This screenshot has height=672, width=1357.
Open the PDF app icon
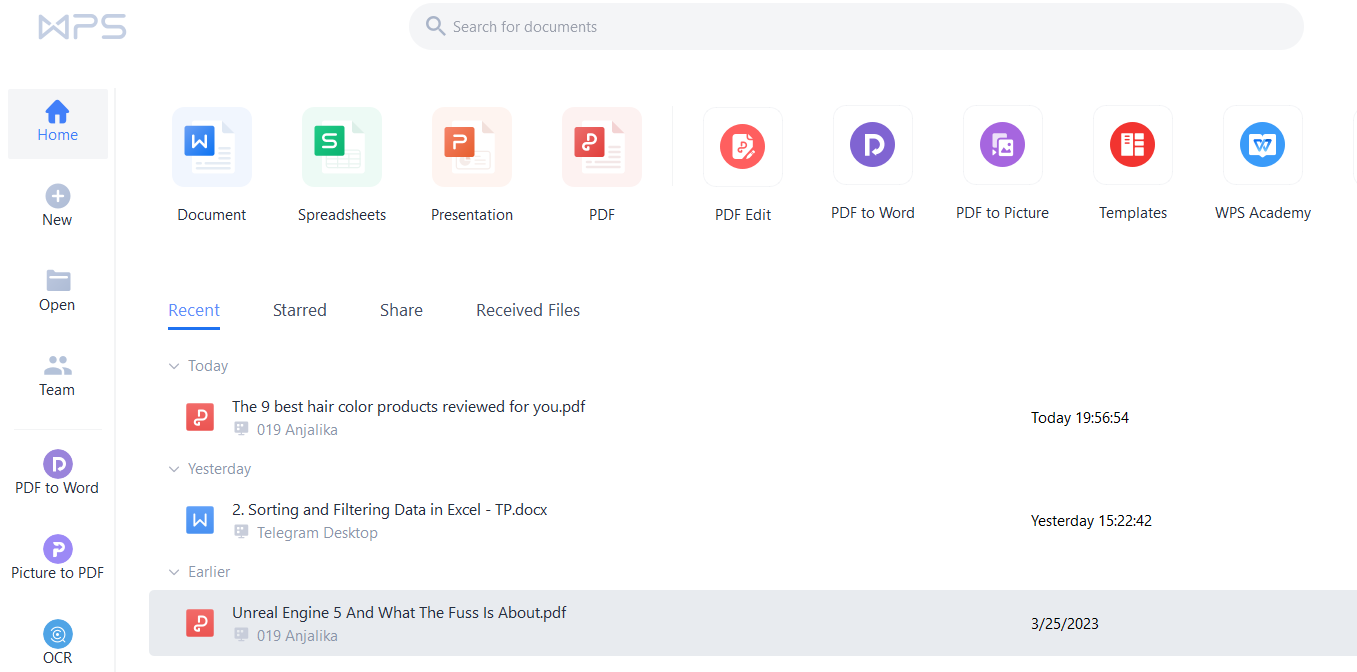pyautogui.click(x=602, y=147)
